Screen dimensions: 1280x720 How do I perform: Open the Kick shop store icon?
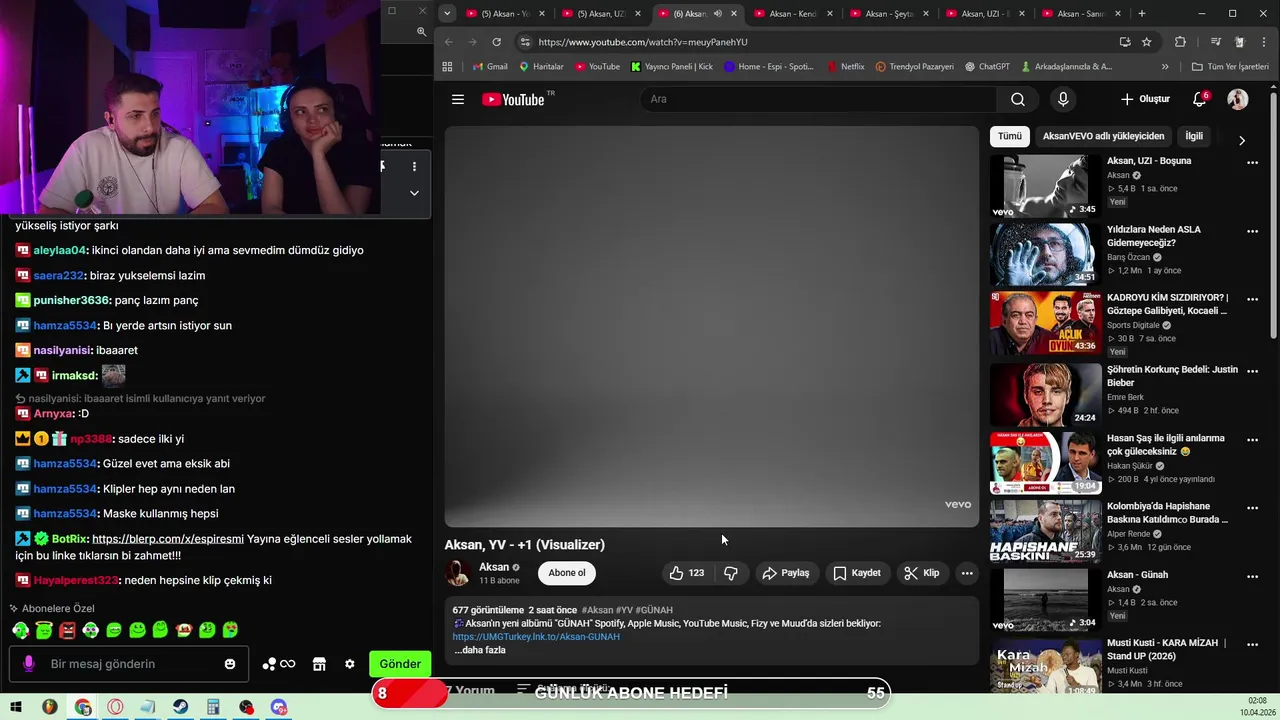[x=319, y=664]
